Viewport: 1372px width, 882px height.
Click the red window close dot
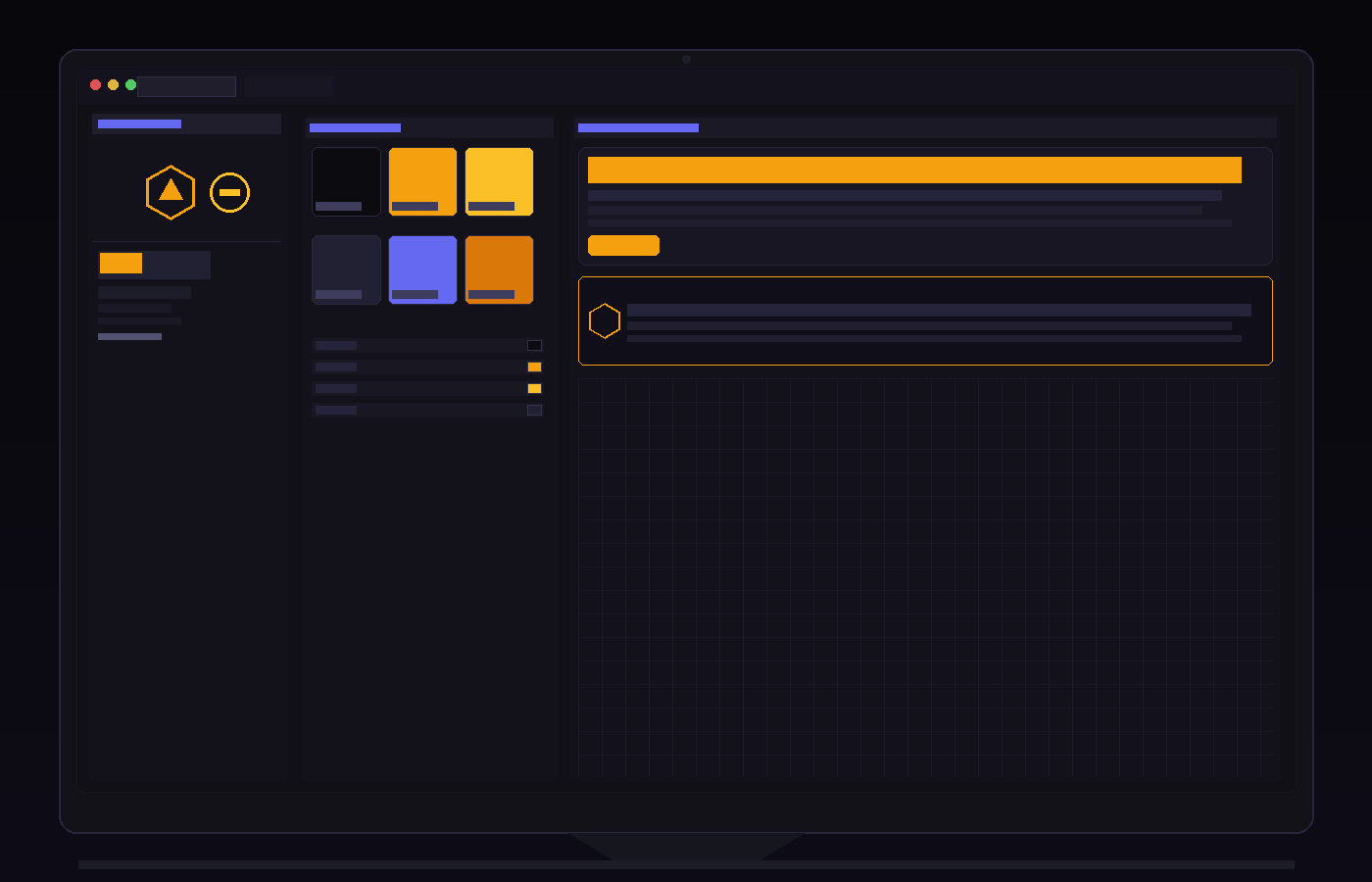pyautogui.click(x=95, y=85)
